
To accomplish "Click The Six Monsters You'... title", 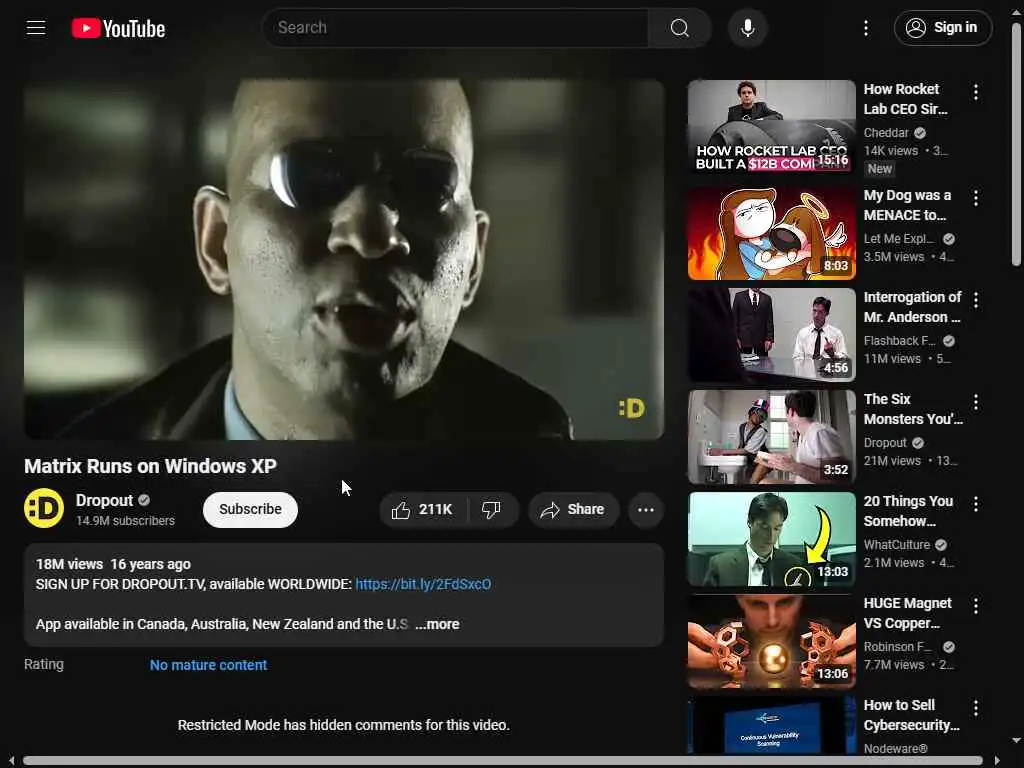I will pyautogui.click(x=913, y=409).
